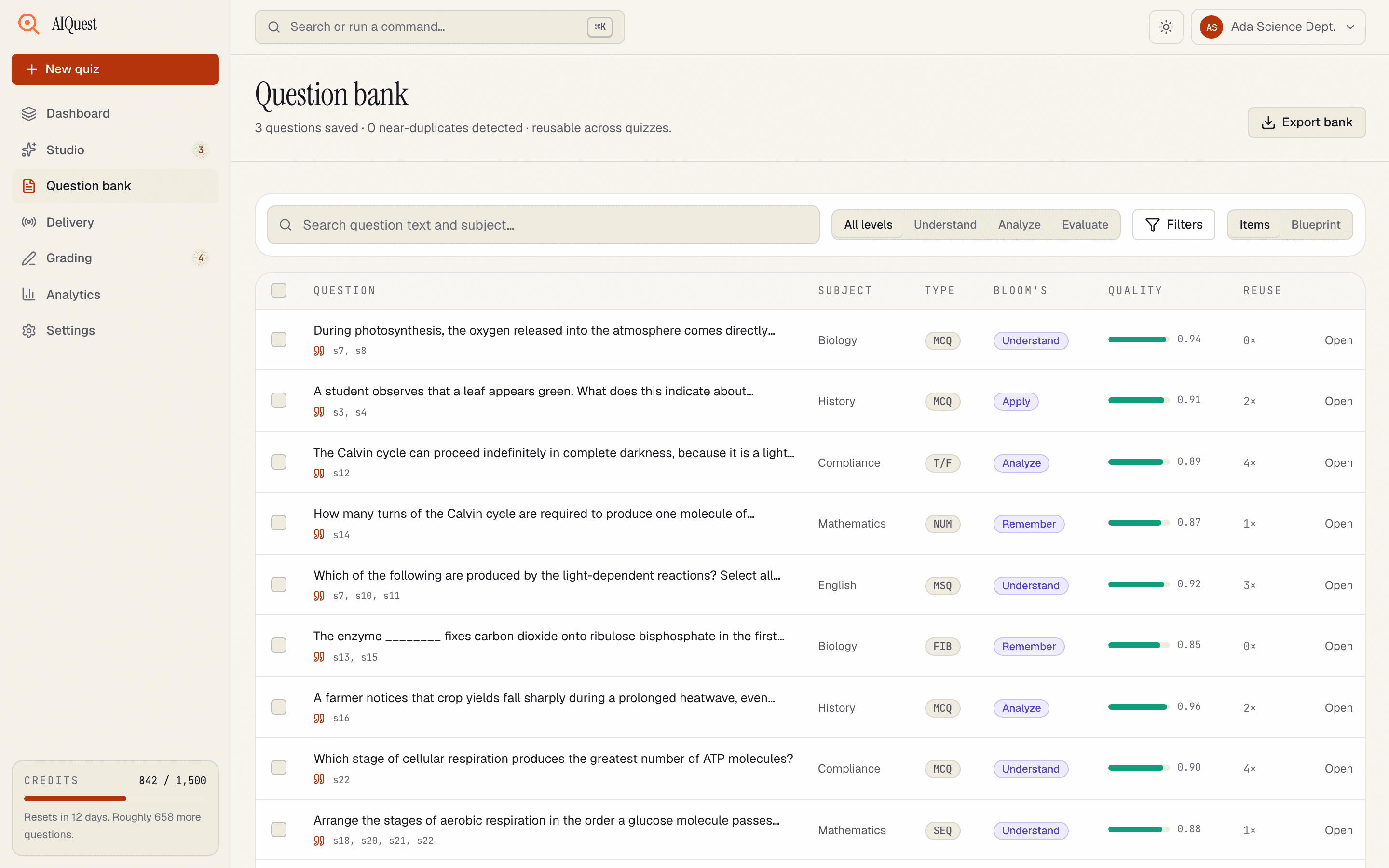
Task: Click the Analytics bar chart icon
Action: (29, 295)
